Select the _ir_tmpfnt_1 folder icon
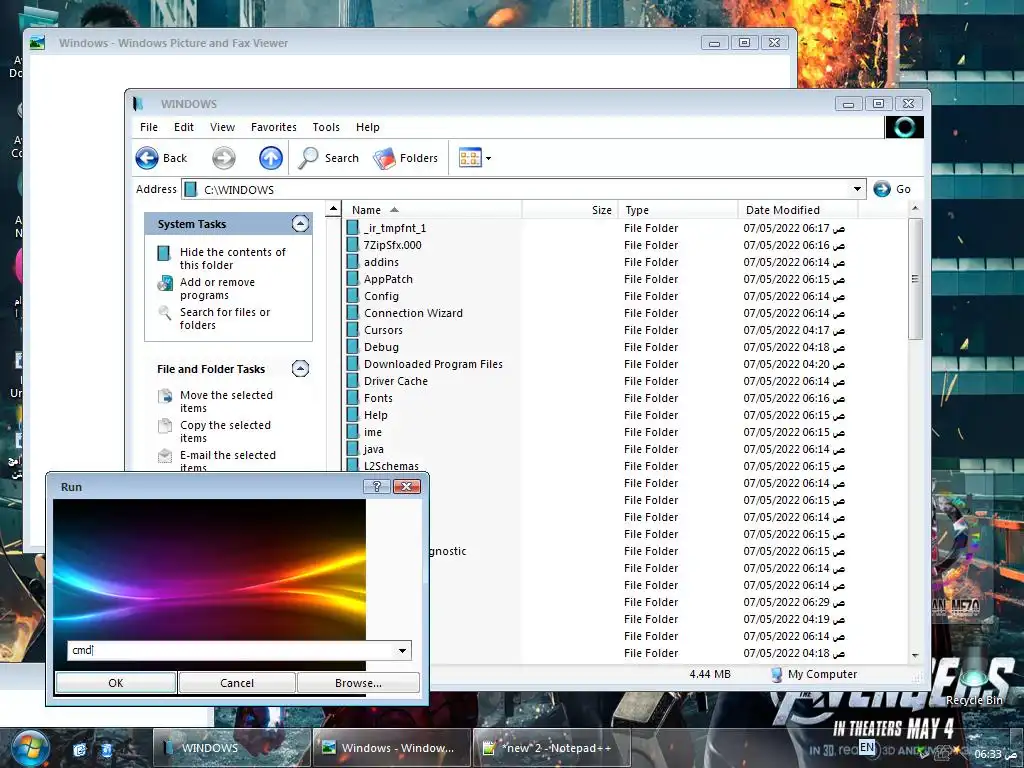1024x768 pixels. click(x=353, y=228)
